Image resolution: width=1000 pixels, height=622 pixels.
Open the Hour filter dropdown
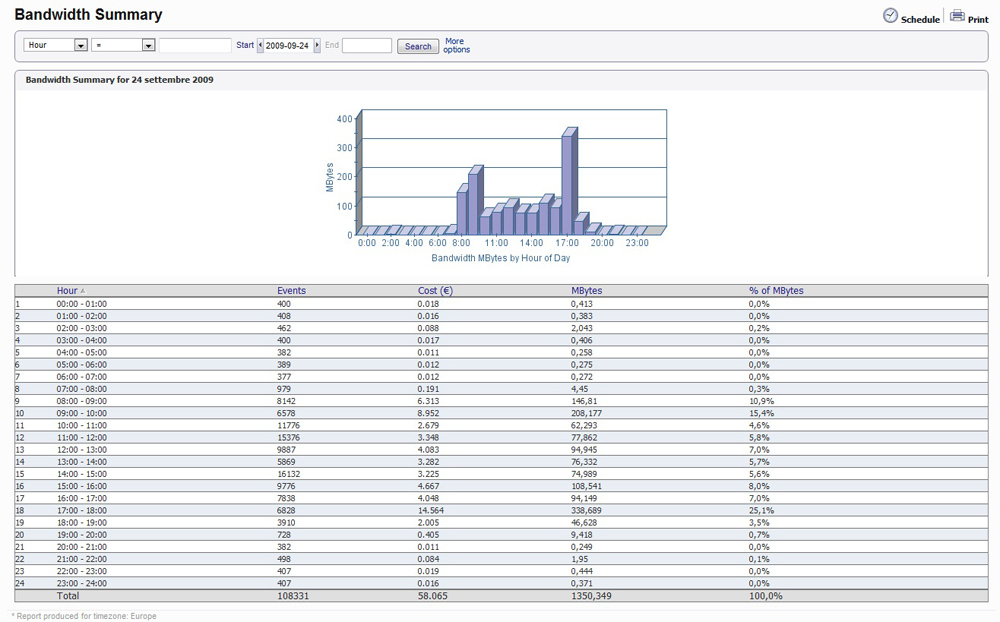(55, 45)
